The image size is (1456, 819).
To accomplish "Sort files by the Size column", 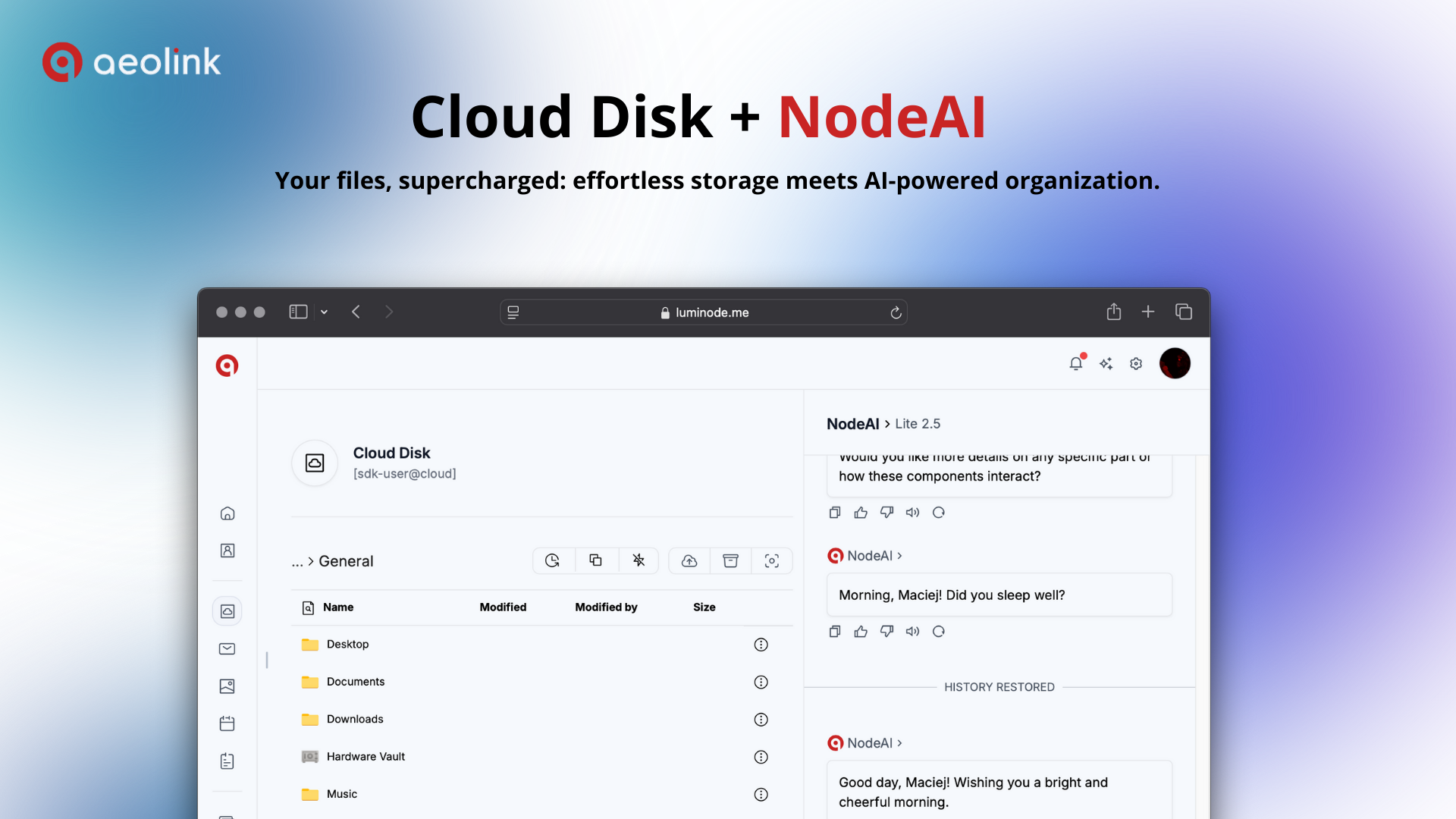I will coord(704,607).
